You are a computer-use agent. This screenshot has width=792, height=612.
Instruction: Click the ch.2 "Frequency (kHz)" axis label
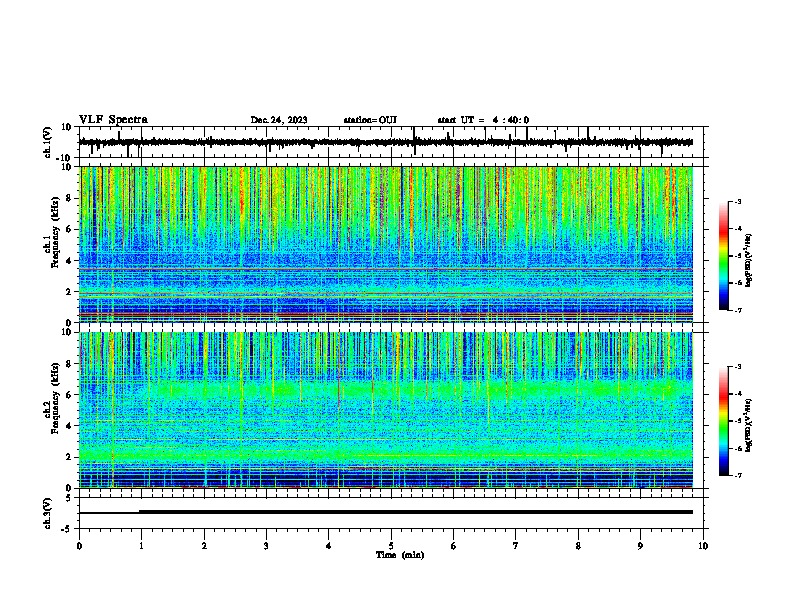click(55, 398)
